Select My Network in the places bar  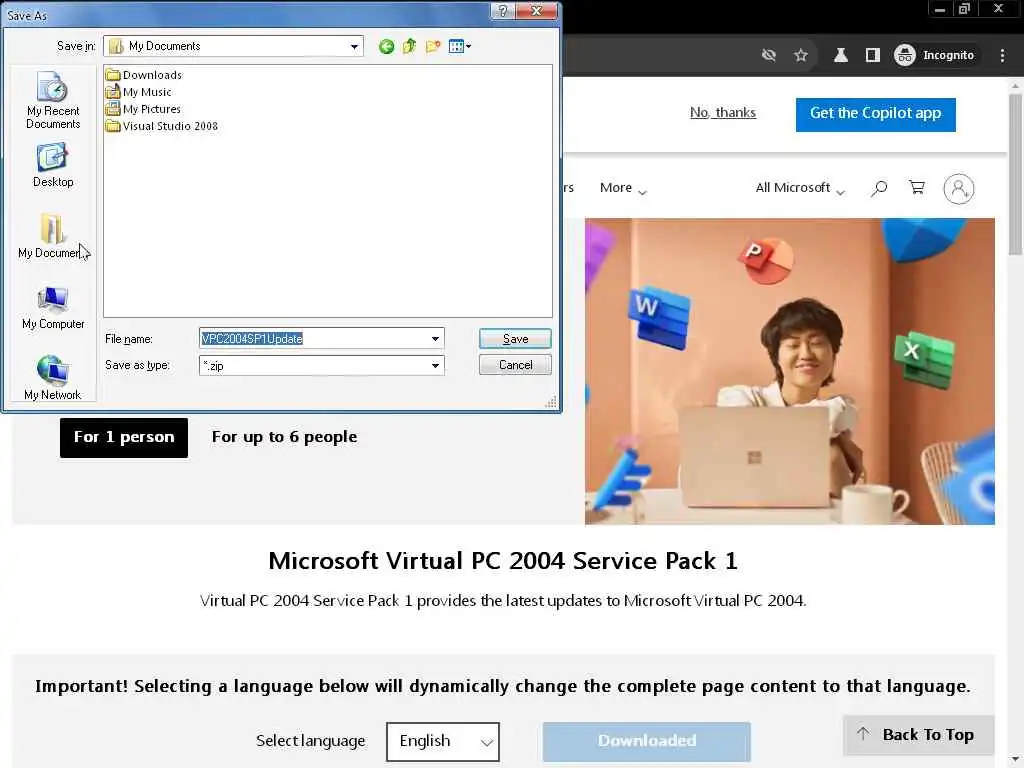point(52,378)
